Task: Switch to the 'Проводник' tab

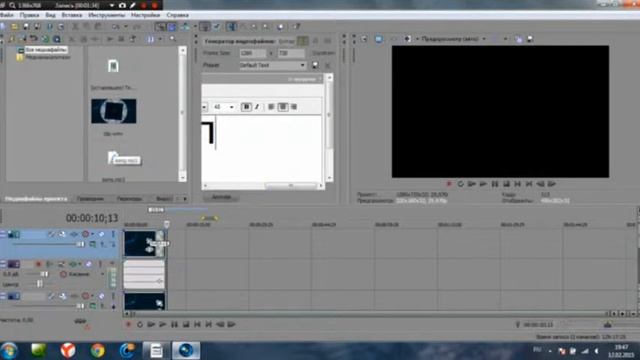Action: [x=90, y=199]
